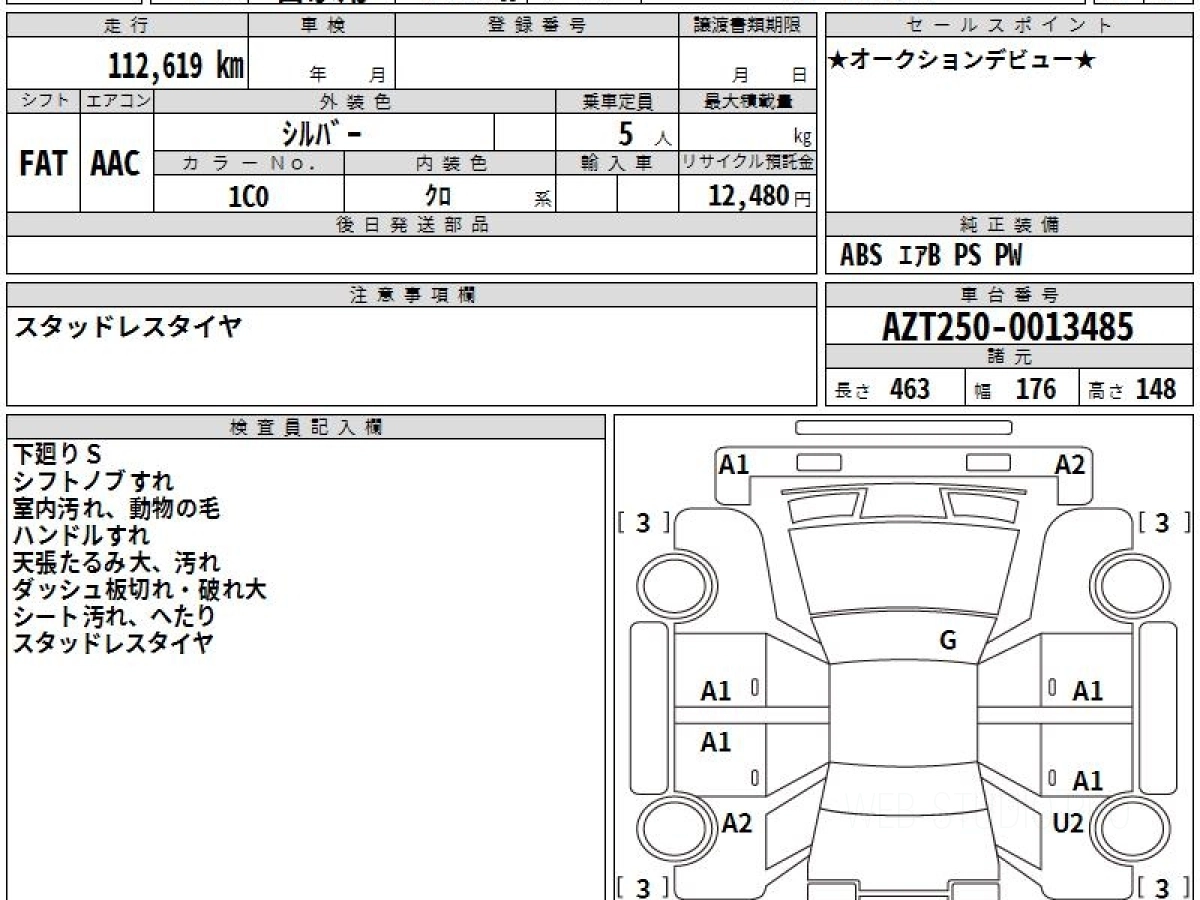Click the カラーNo. label
The width and height of the screenshot is (1200, 900).
click(249, 163)
